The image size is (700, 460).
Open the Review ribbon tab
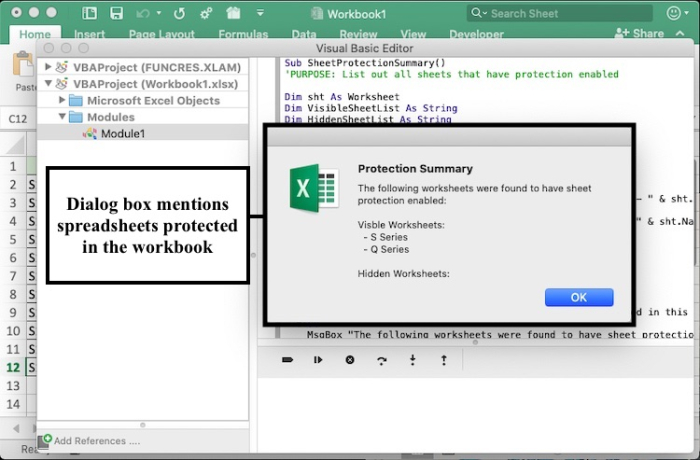(358, 34)
